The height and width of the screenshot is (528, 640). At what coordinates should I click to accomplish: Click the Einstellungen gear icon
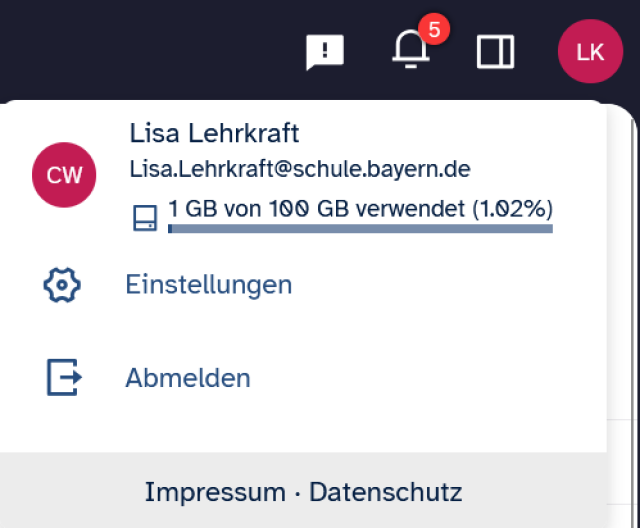pos(62,285)
